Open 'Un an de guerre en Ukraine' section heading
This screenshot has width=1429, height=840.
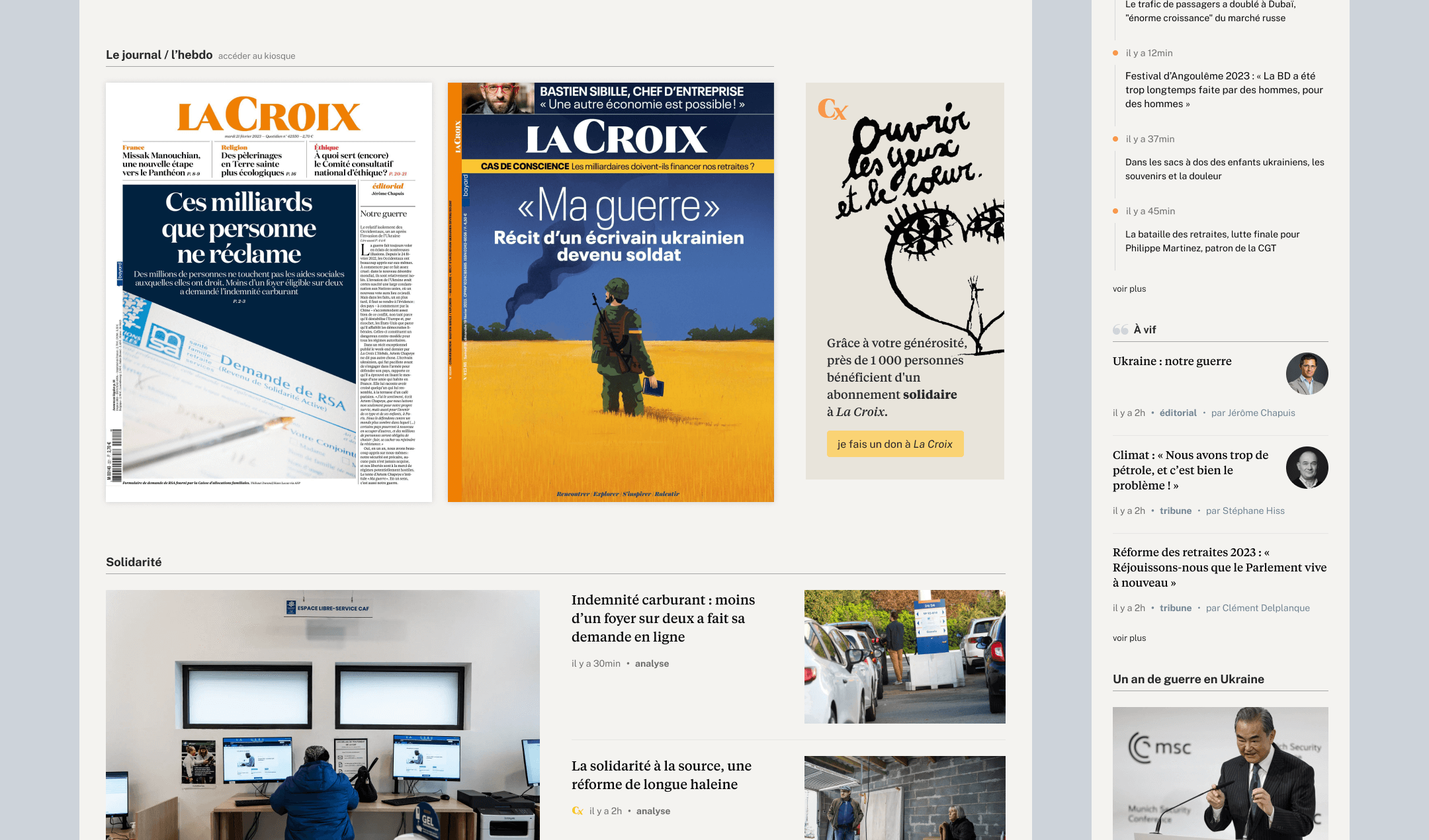point(1188,679)
